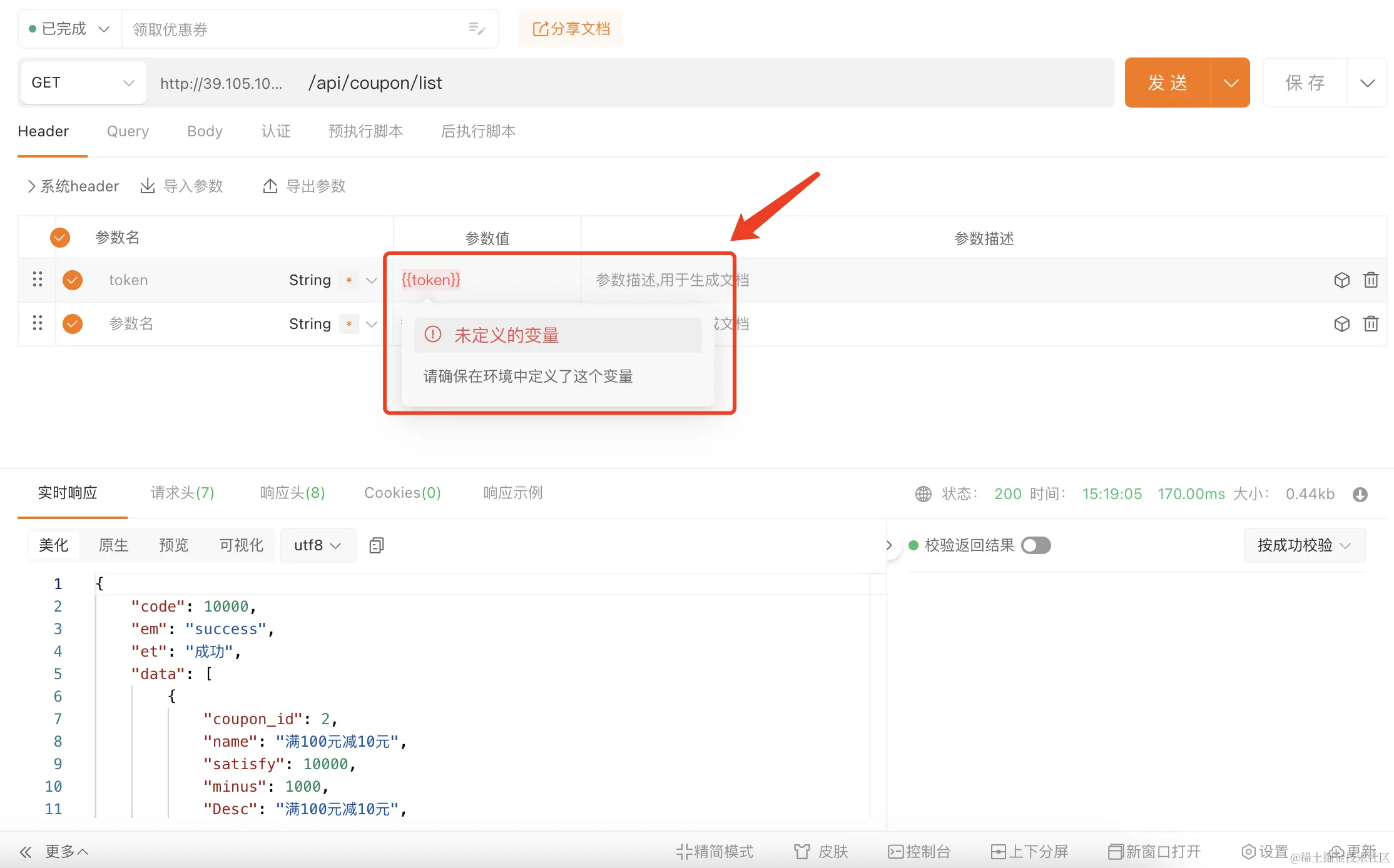The height and width of the screenshot is (868, 1394).
Task: Open the utf8 encoding dropdown
Action: pyautogui.click(x=318, y=545)
